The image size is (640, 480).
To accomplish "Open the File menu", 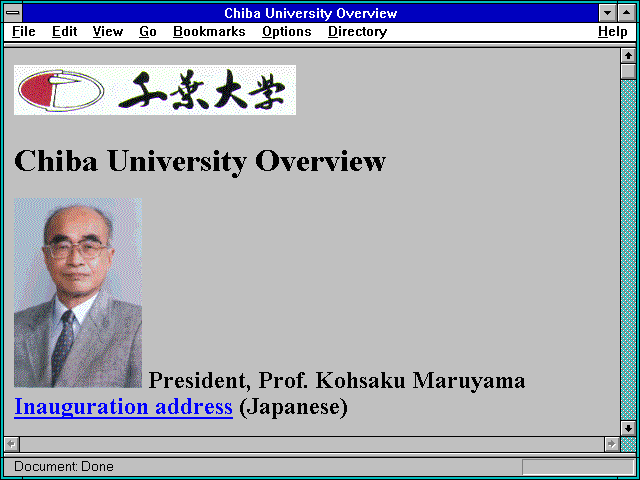I will (x=24, y=31).
